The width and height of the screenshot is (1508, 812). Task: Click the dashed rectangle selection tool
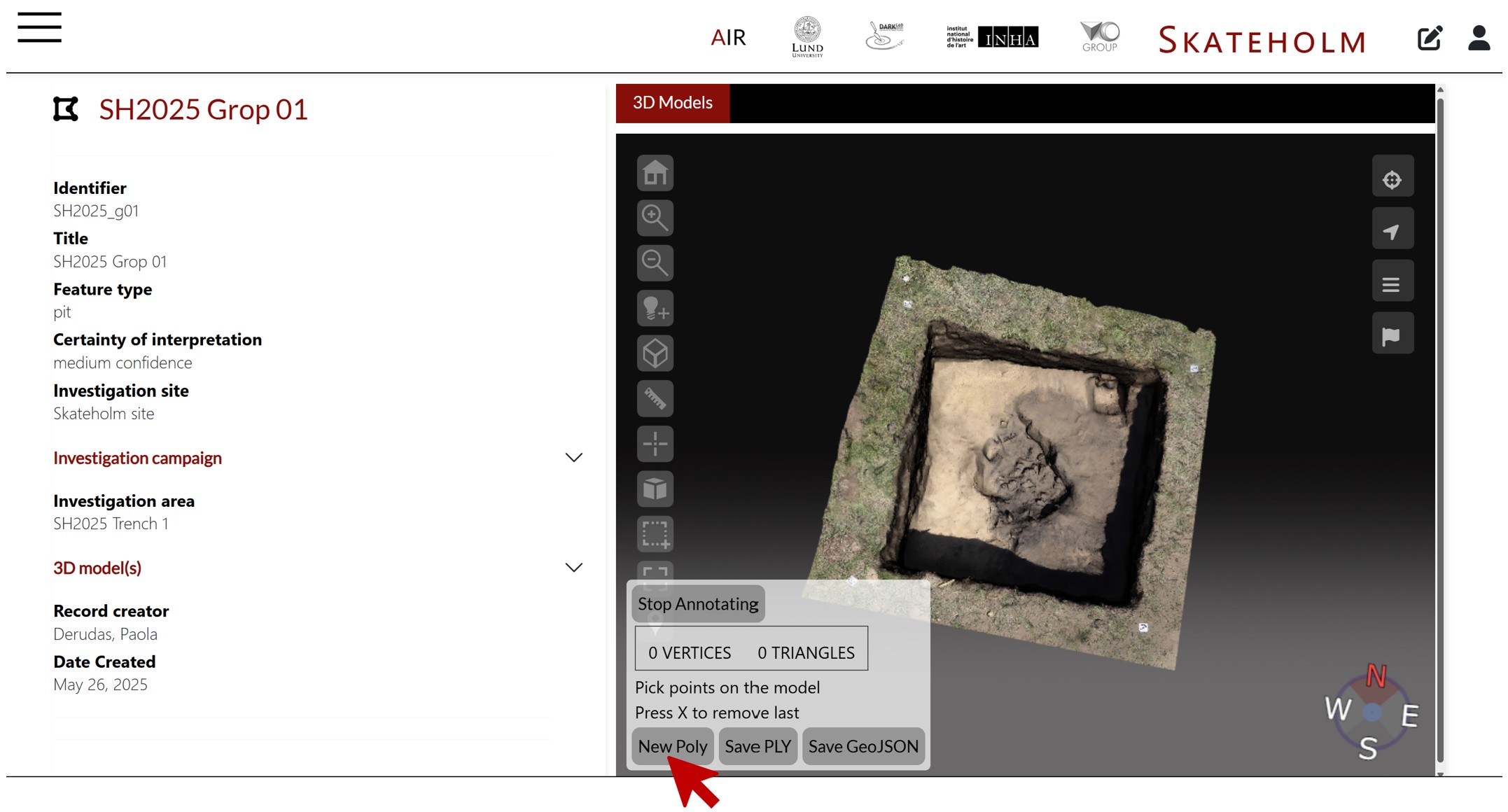(655, 534)
